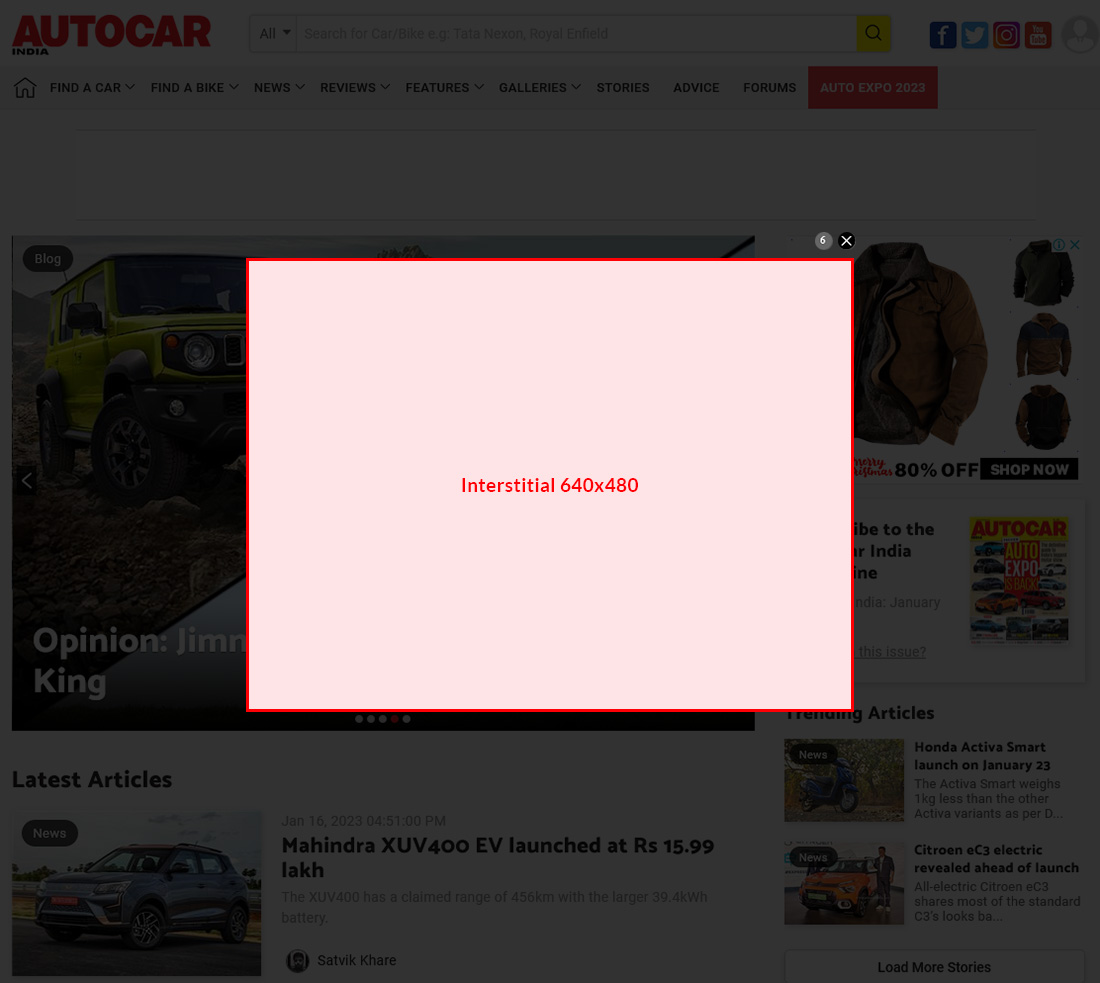Open the Advice page
Viewport: 1100px width, 983px height.
coord(696,88)
